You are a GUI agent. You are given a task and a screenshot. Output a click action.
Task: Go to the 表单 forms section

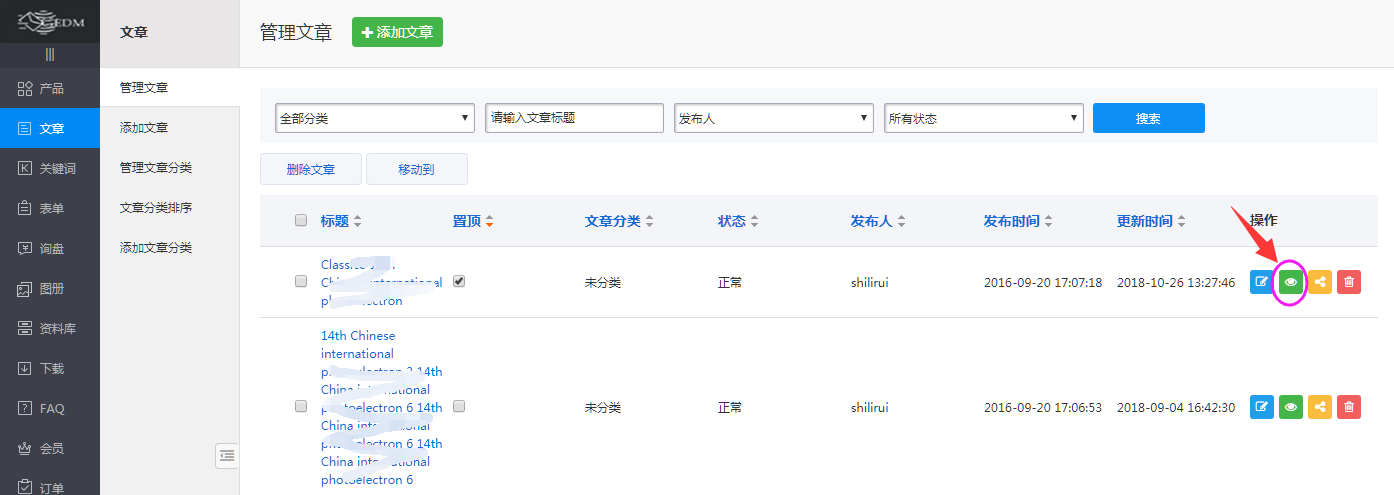[x=50, y=209]
